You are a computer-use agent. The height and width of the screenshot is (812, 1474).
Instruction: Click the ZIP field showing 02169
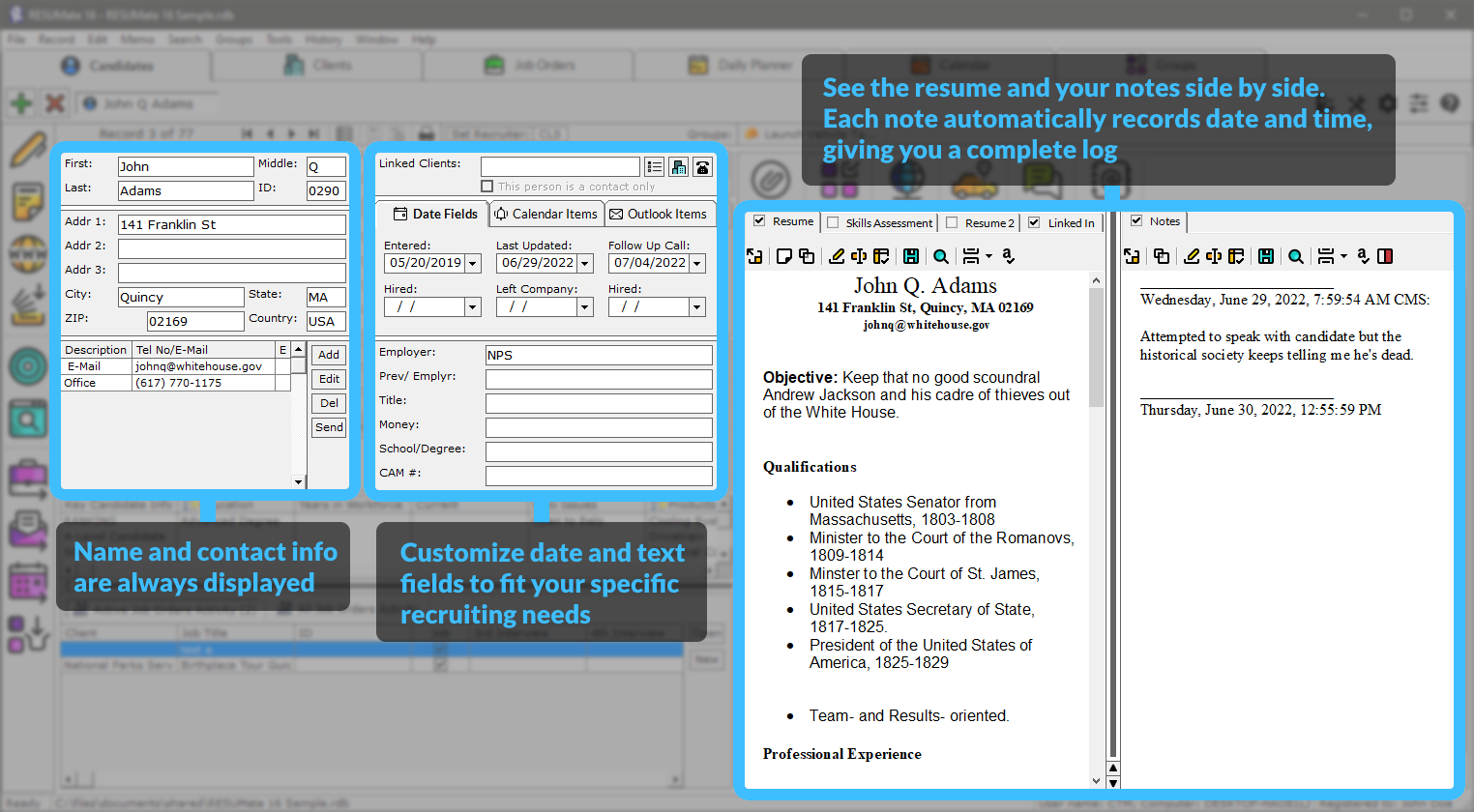pos(195,321)
